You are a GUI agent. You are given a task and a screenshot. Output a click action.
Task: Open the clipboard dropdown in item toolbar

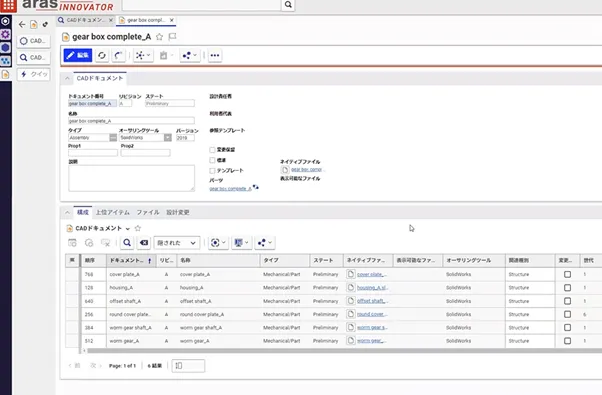[x=166, y=55]
